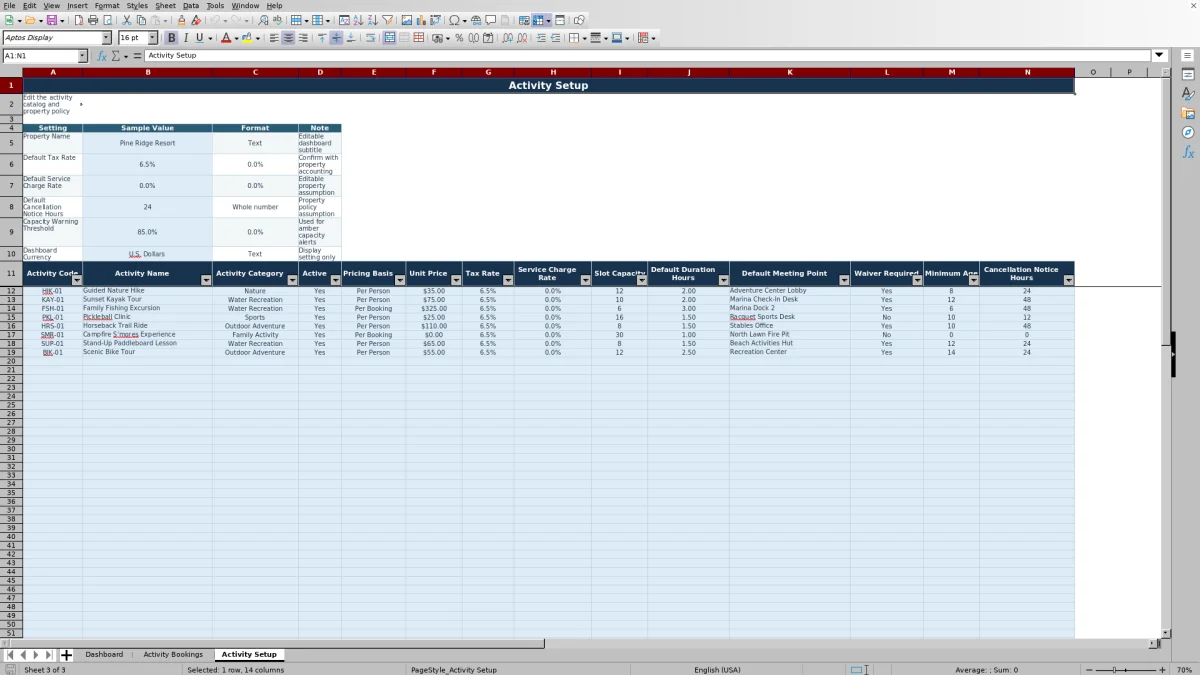Click the Increase Indent icon

tap(541, 38)
